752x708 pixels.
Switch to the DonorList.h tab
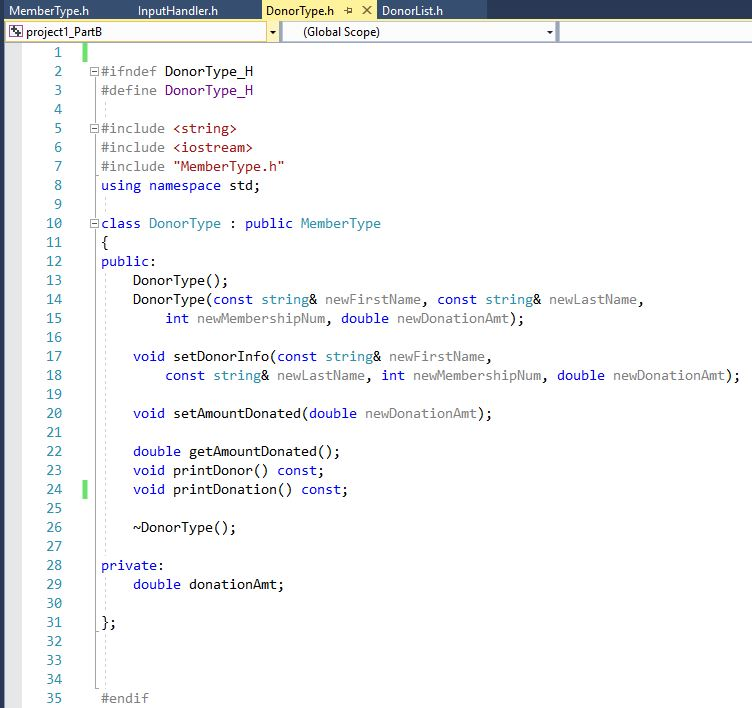point(412,11)
